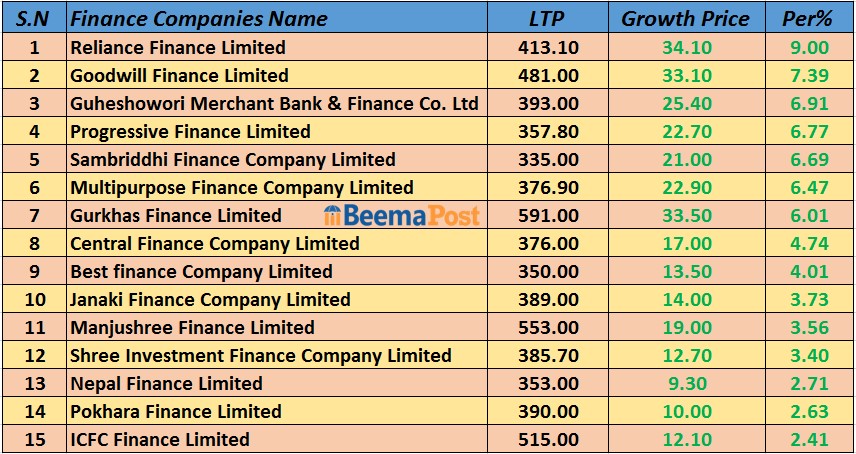Image resolution: width=856 pixels, height=454 pixels.
Task: Click Gurkhas Finance Limited LTP value 591.00
Action: [549, 215]
